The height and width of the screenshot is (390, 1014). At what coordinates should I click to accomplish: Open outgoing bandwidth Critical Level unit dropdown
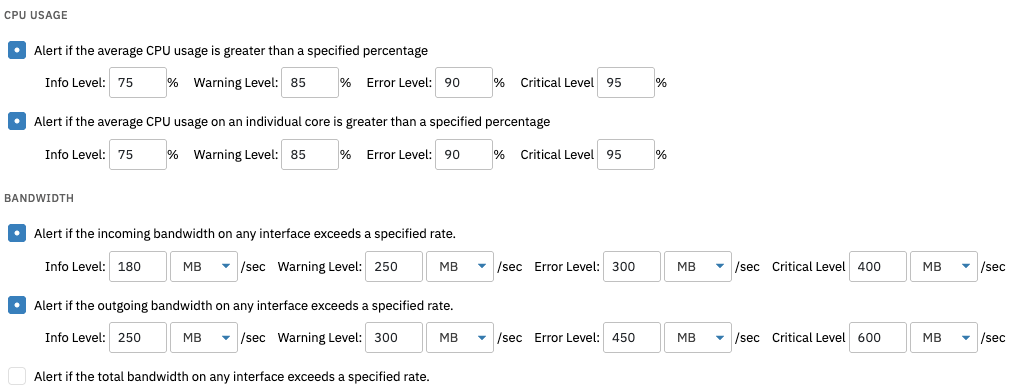click(x=944, y=338)
